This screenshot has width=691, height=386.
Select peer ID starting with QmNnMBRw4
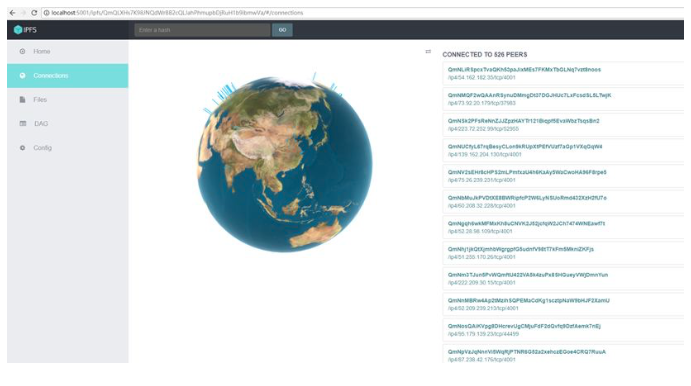click(x=529, y=301)
